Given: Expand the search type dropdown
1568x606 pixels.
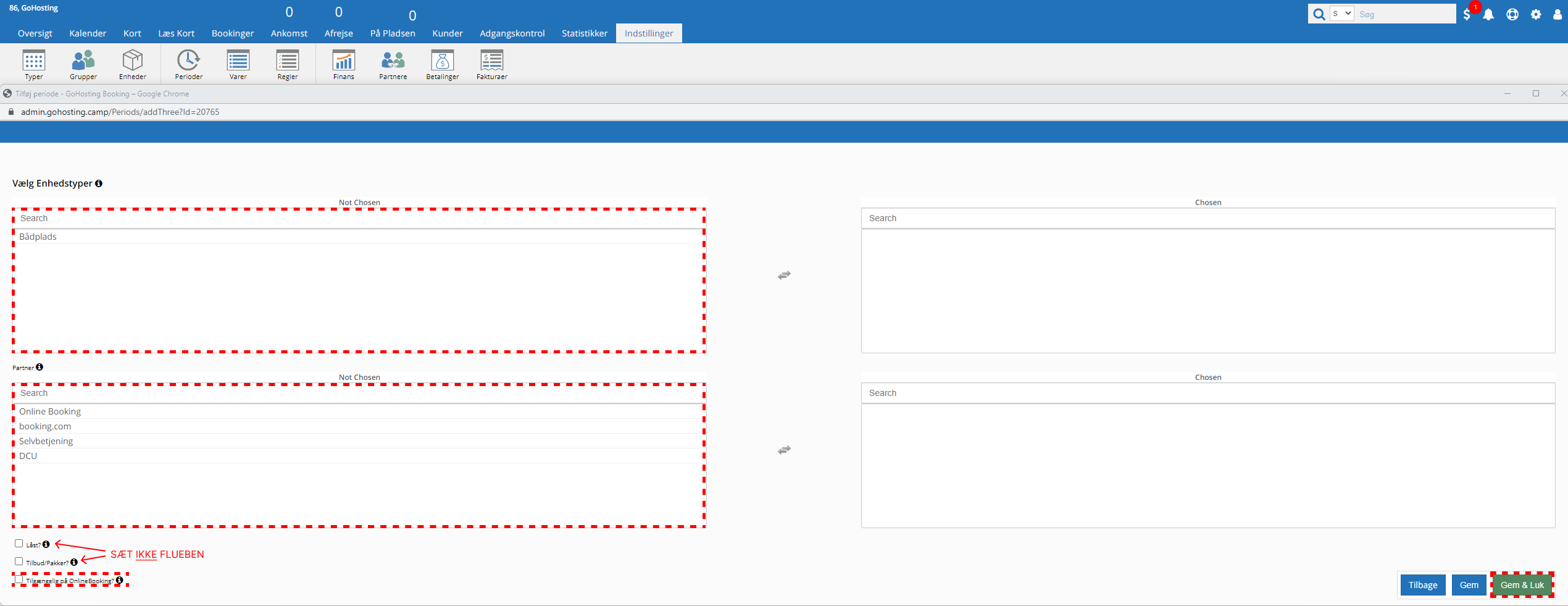Looking at the screenshot, I should point(1341,14).
